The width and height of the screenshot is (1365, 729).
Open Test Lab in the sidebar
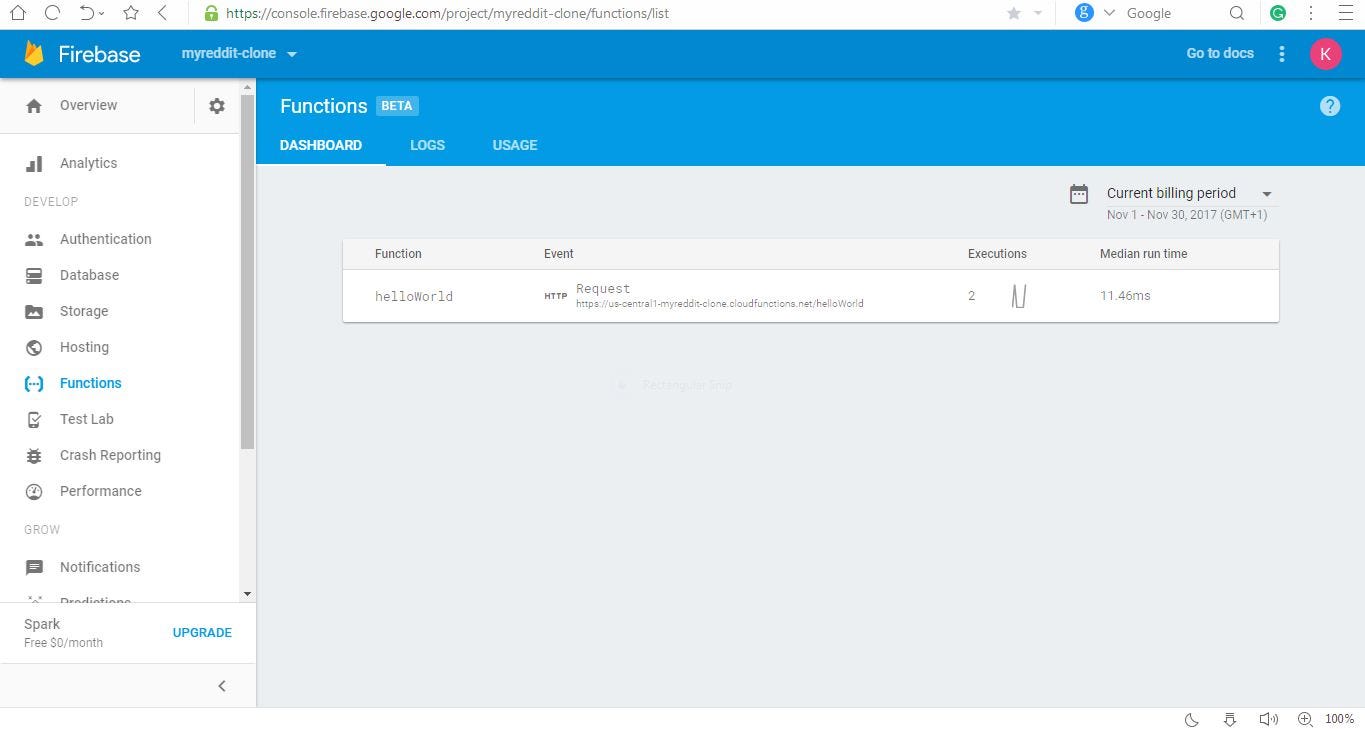point(86,419)
